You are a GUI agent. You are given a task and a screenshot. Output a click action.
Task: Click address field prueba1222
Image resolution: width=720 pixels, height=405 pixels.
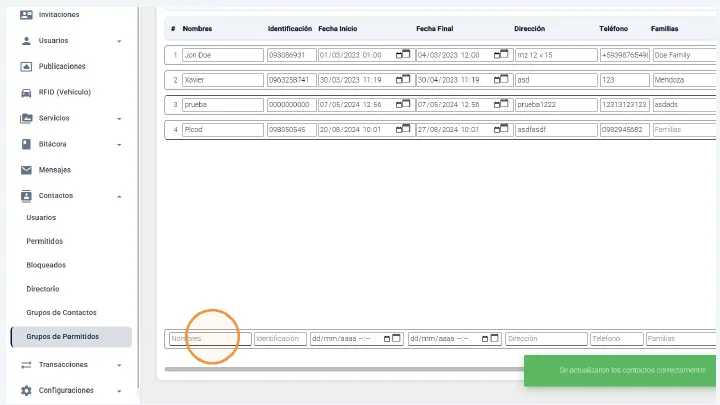[556, 104]
